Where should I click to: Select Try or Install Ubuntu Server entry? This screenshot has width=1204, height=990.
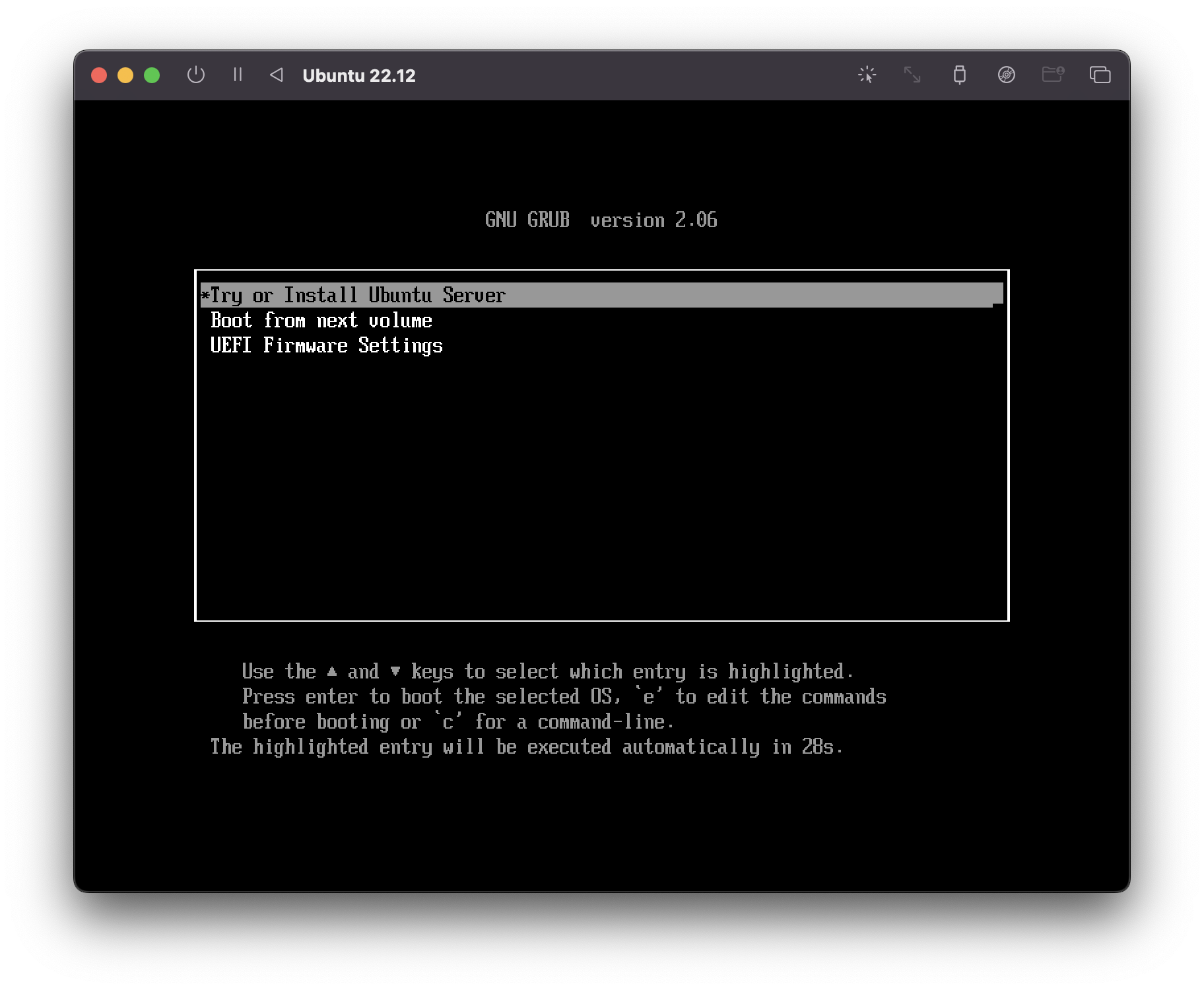click(x=601, y=295)
